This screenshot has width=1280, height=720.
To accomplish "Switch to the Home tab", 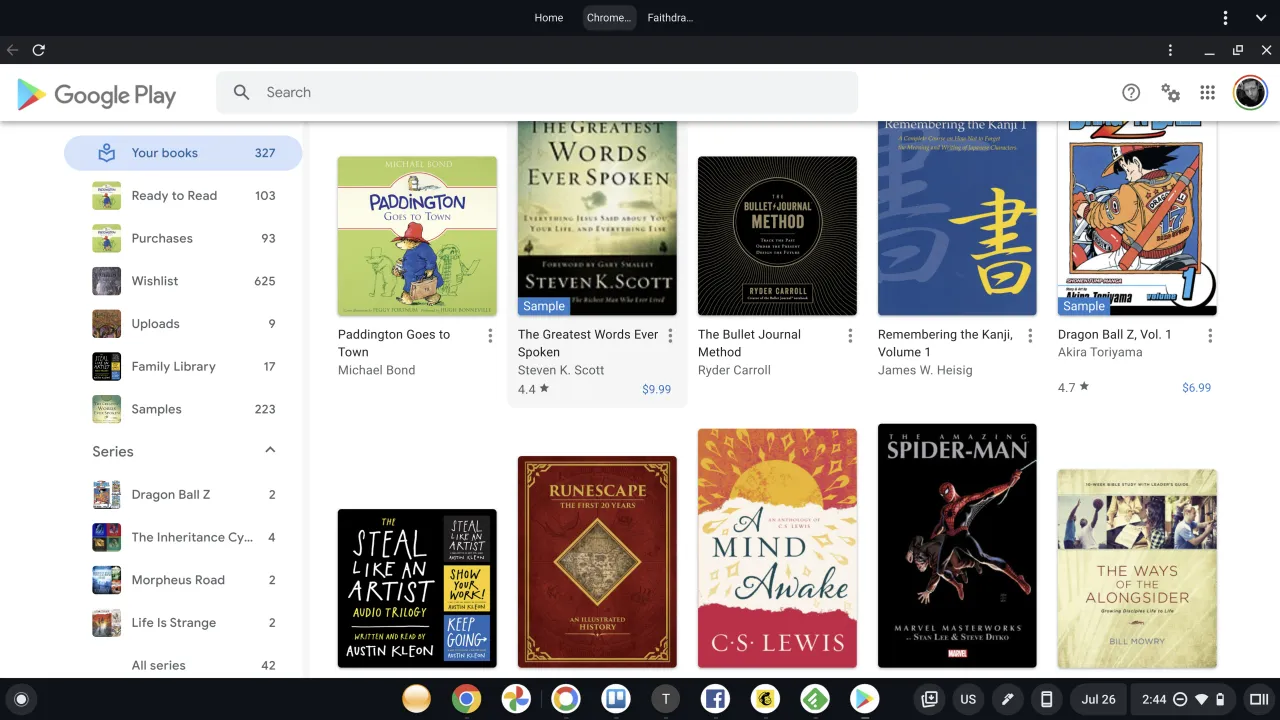I will tap(548, 17).
